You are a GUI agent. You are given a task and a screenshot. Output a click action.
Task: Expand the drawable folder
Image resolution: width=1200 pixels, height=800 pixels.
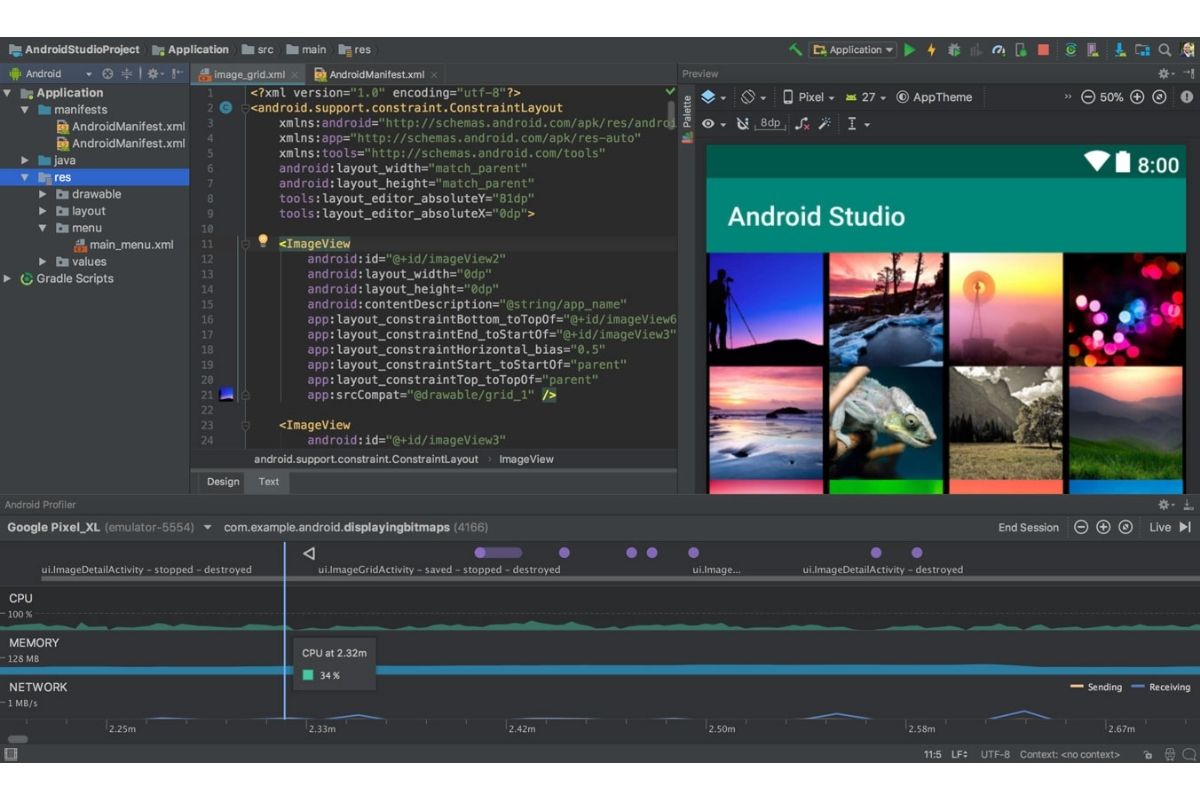point(42,194)
